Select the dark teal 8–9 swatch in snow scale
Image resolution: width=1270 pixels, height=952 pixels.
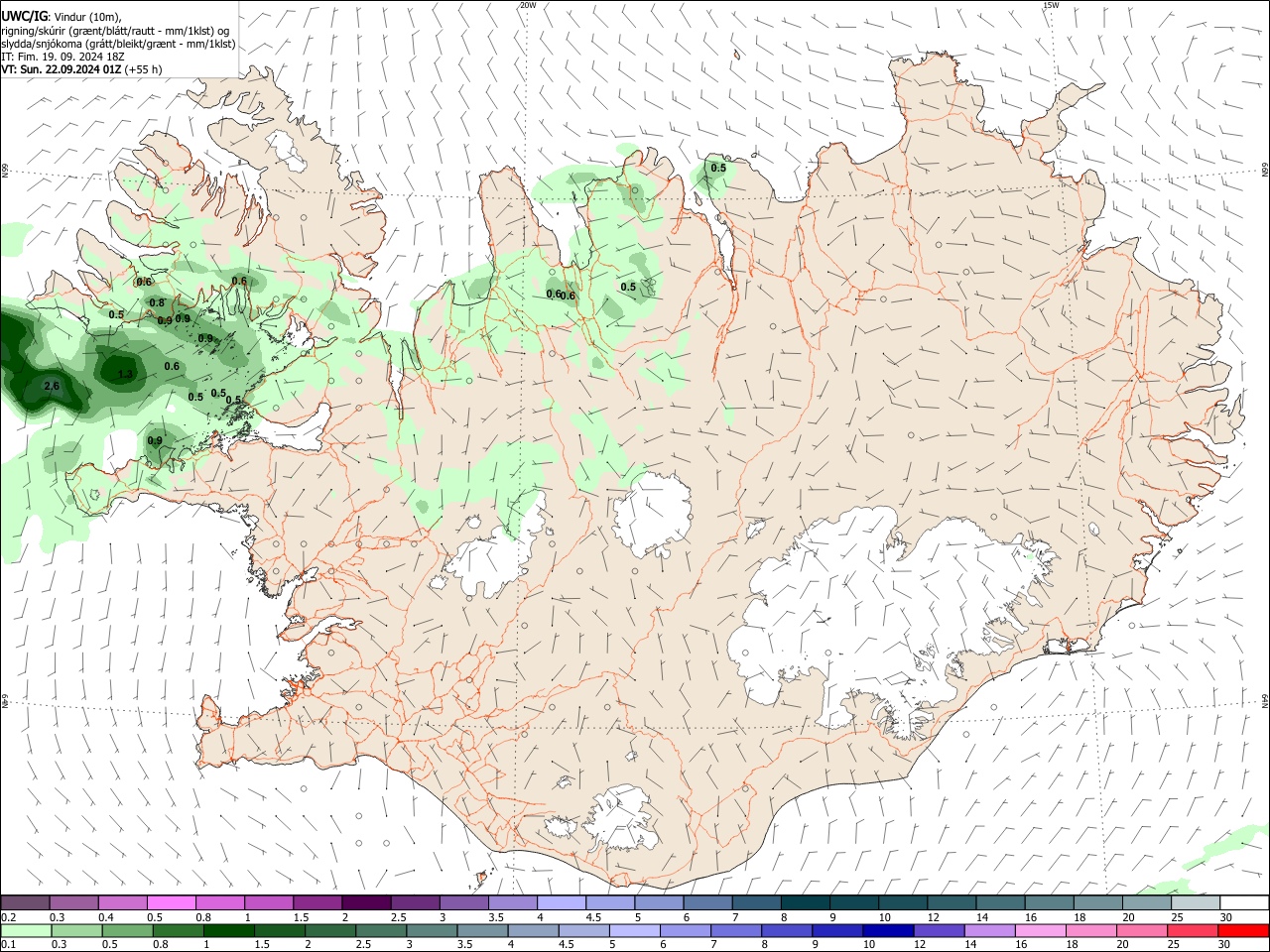[805, 902]
